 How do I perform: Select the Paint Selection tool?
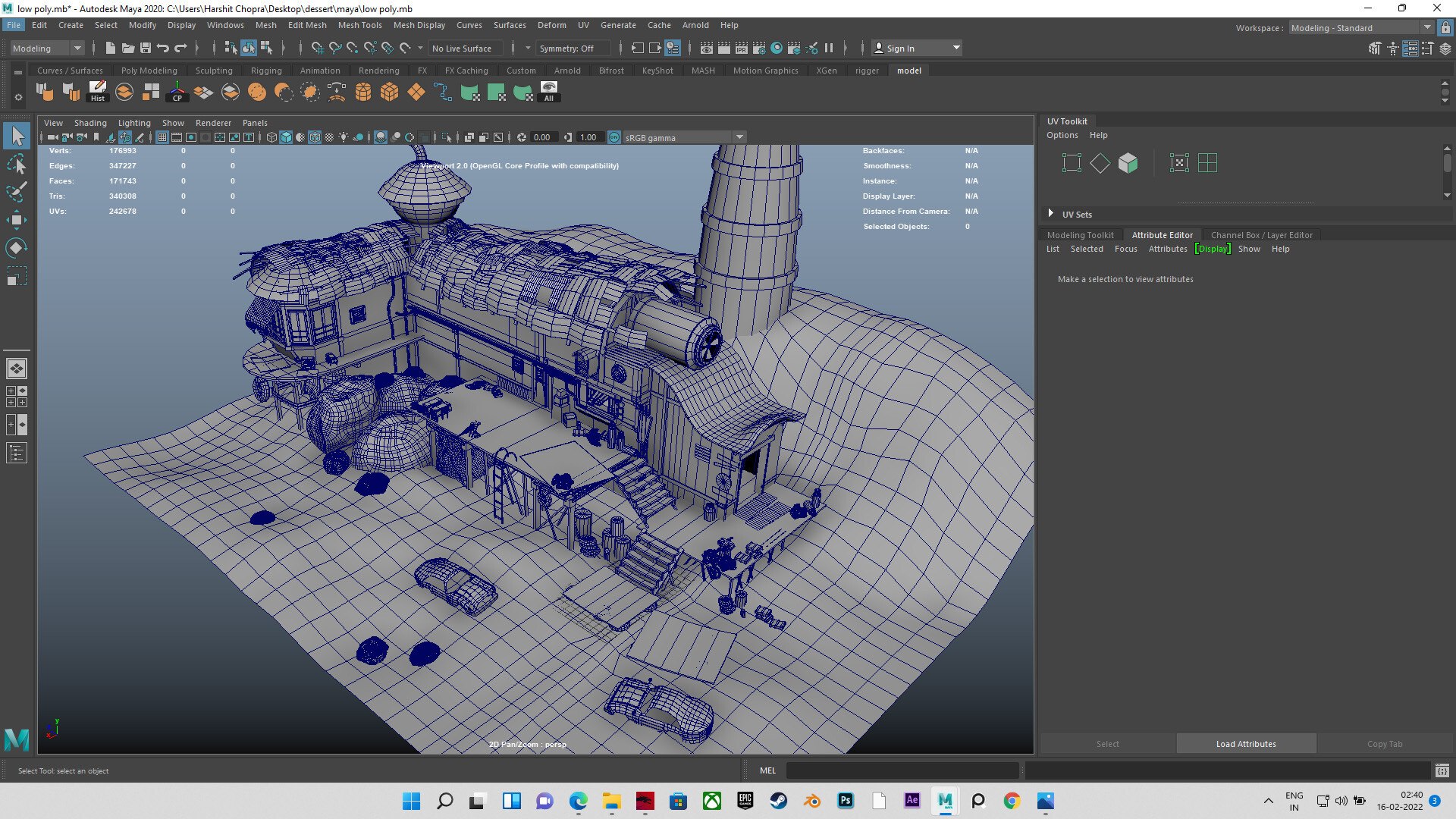[17, 191]
